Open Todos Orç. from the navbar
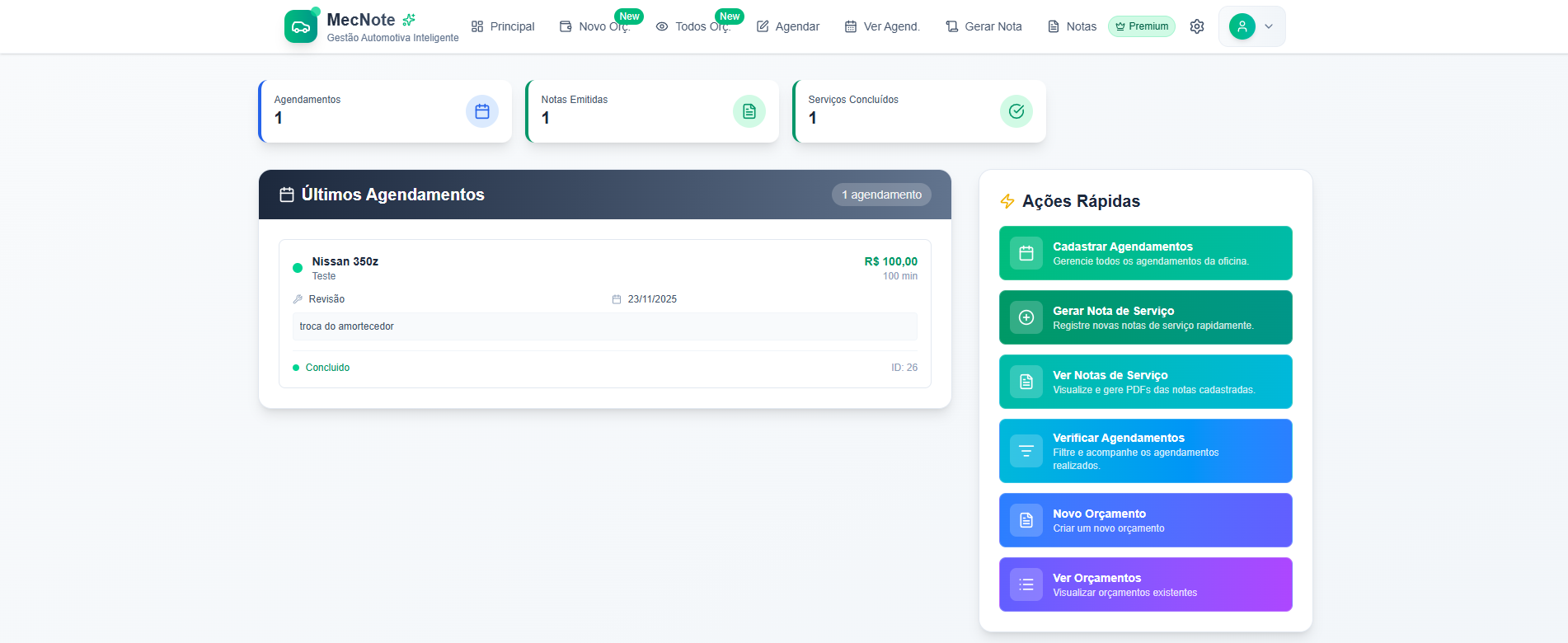 pyautogui.click(x=693, y=26)
